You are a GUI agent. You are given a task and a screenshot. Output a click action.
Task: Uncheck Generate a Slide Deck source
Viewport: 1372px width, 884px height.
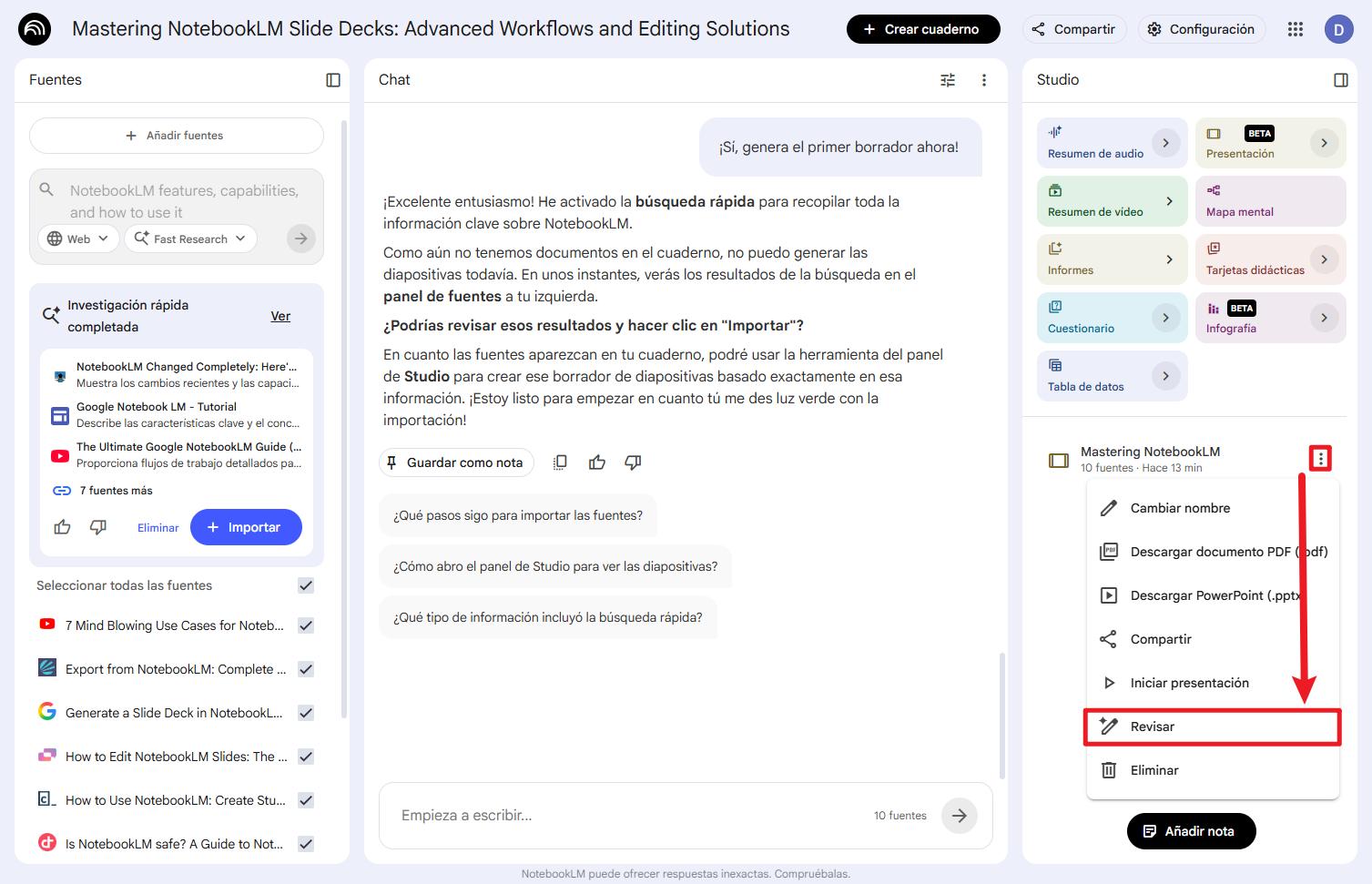click(306, 713)
